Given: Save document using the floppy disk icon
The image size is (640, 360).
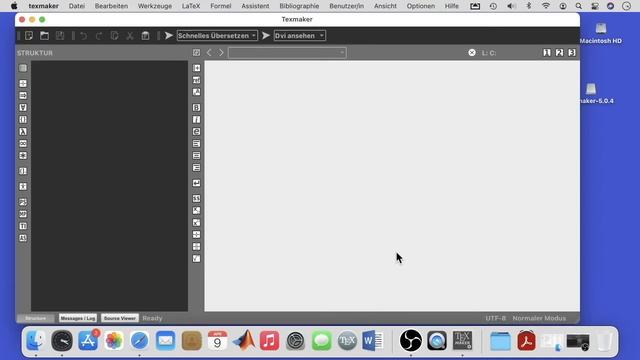Looking at the screenshot, I should click(x=60, y=36).
